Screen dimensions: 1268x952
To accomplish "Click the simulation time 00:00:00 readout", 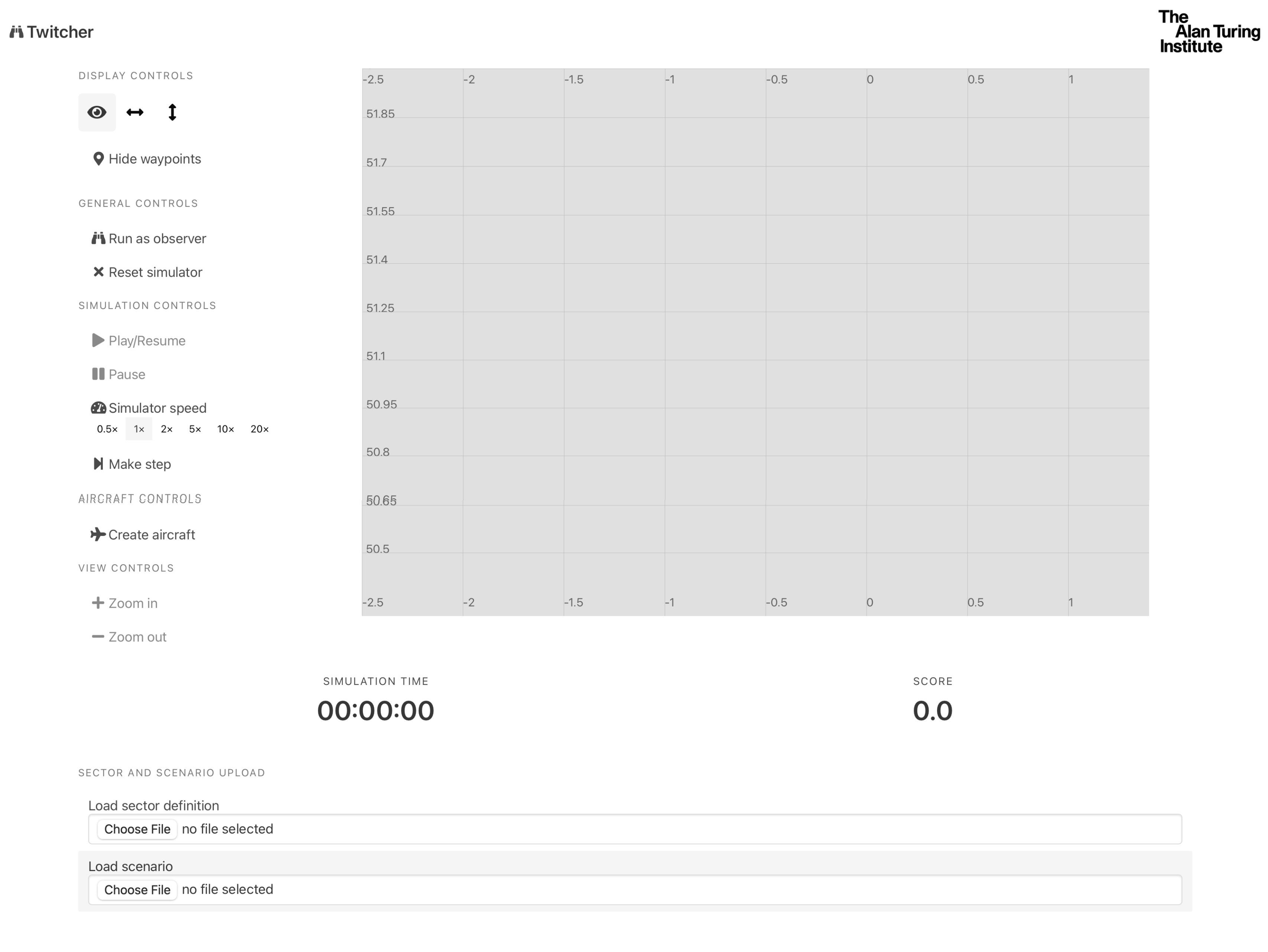I will click(x=375, y=711).
